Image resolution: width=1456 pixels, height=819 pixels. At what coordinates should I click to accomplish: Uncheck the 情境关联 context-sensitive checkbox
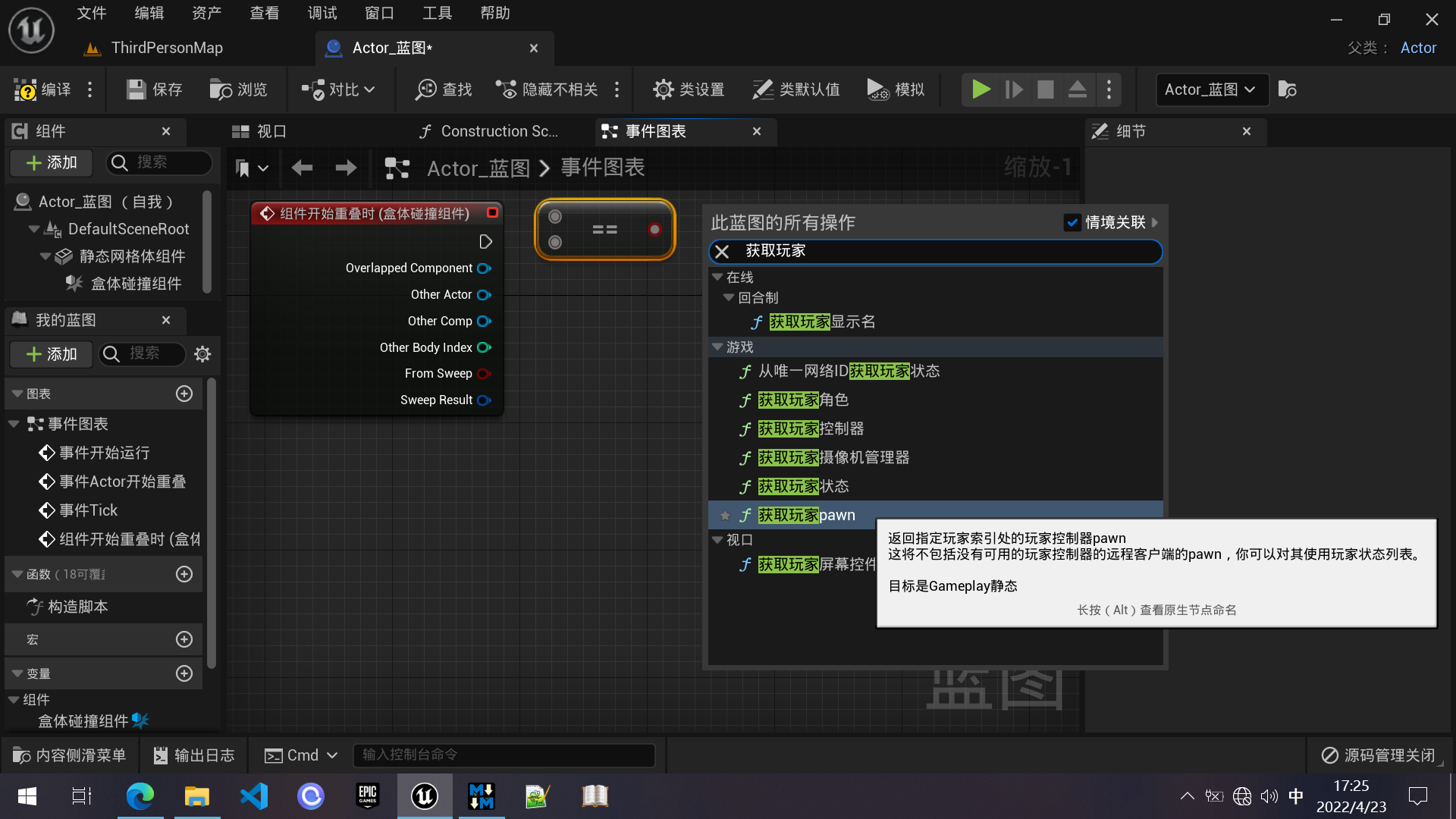click(x=1072, y=222)
